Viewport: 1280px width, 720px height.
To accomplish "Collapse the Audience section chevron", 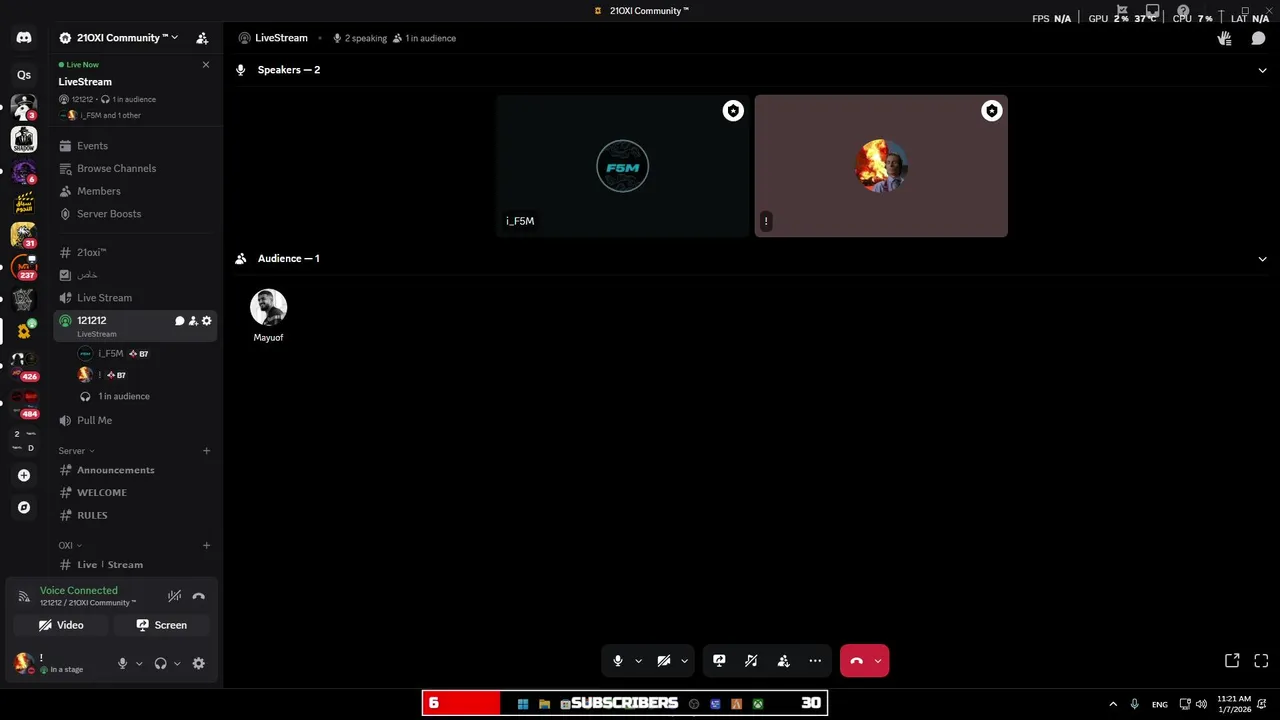I will (x=1262, y=259).
